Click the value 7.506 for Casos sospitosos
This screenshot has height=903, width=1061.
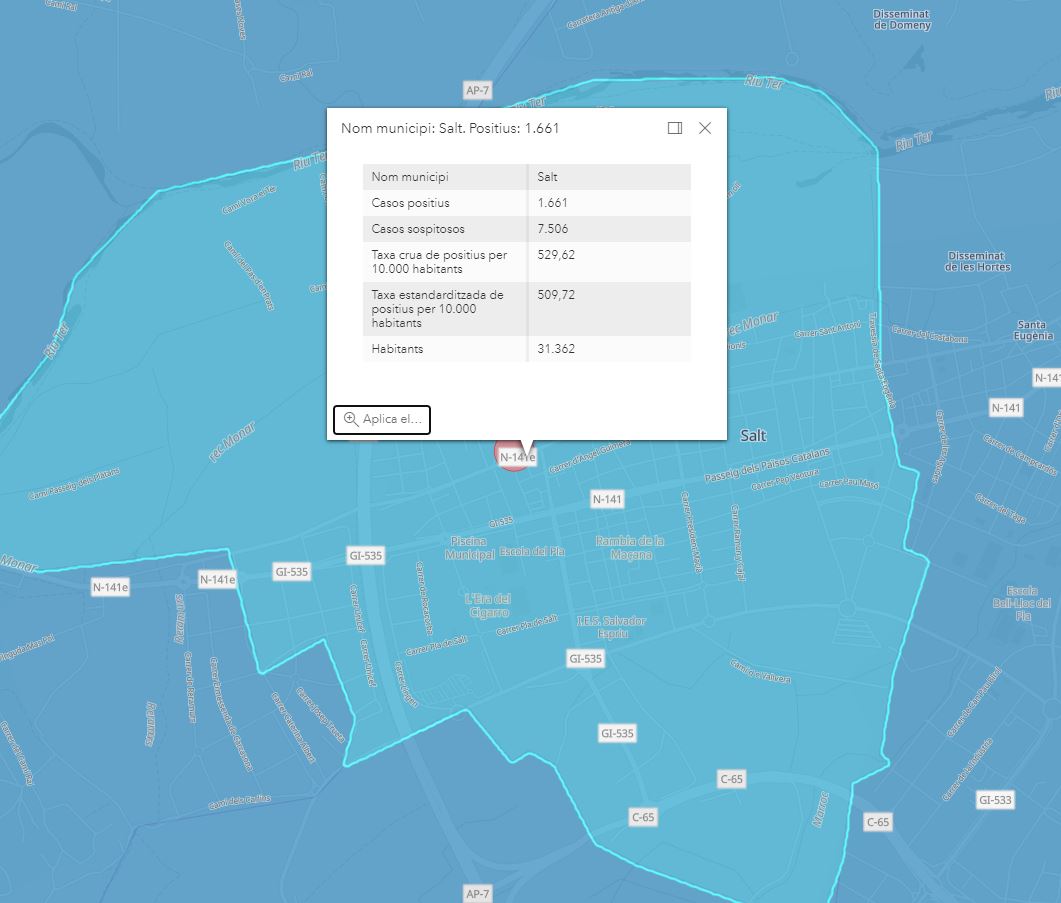click(553, 229)
